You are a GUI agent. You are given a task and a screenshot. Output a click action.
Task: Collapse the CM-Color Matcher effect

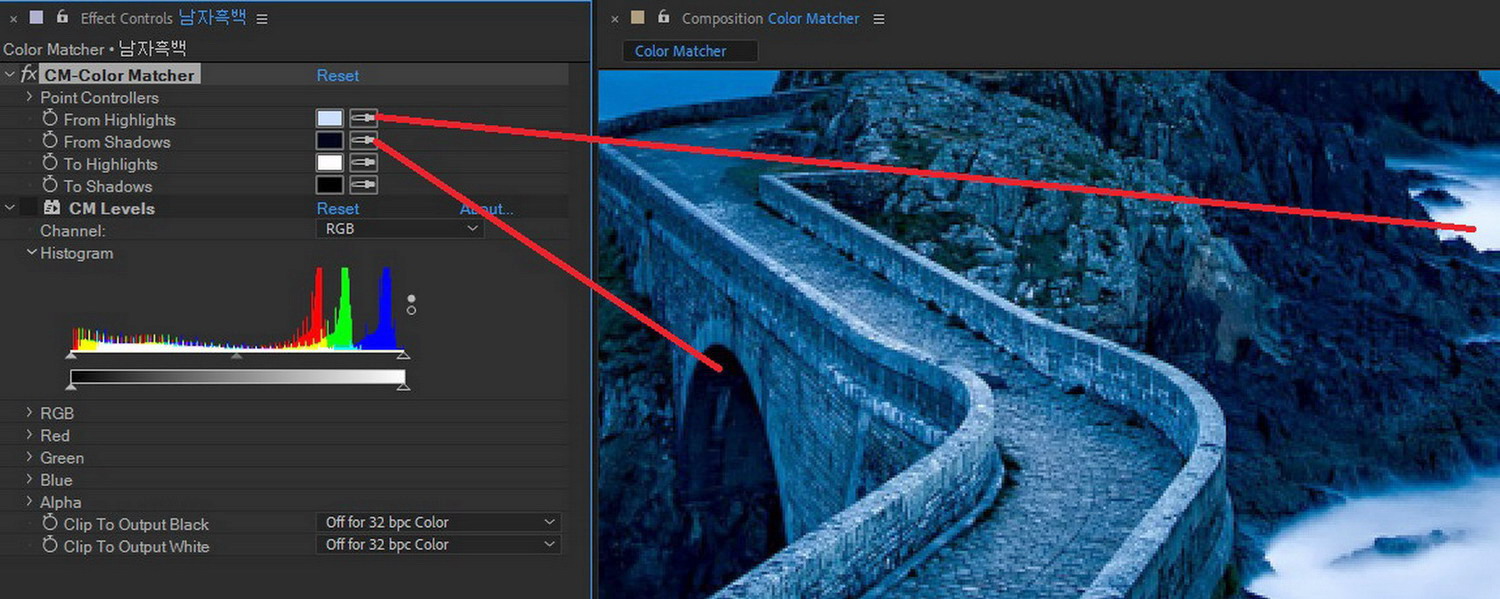click(x=10, y=74)
